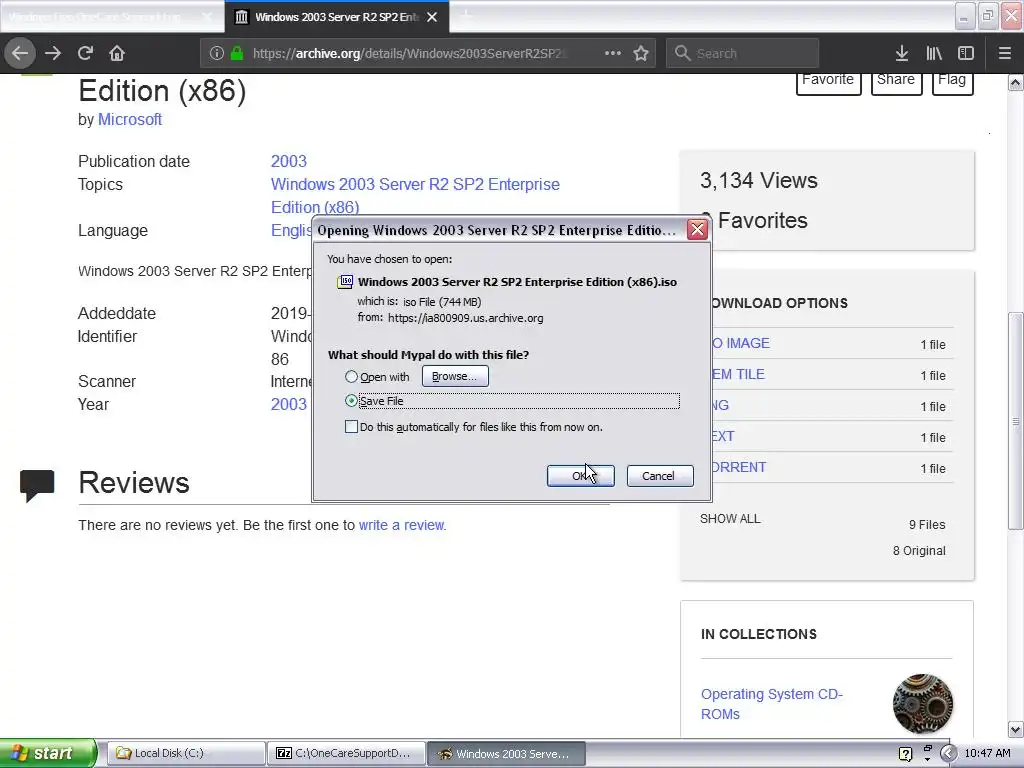Viewport: 1024px width, 768px height.
Task: Check Do this automatically for files
Action: coord(351,427)
